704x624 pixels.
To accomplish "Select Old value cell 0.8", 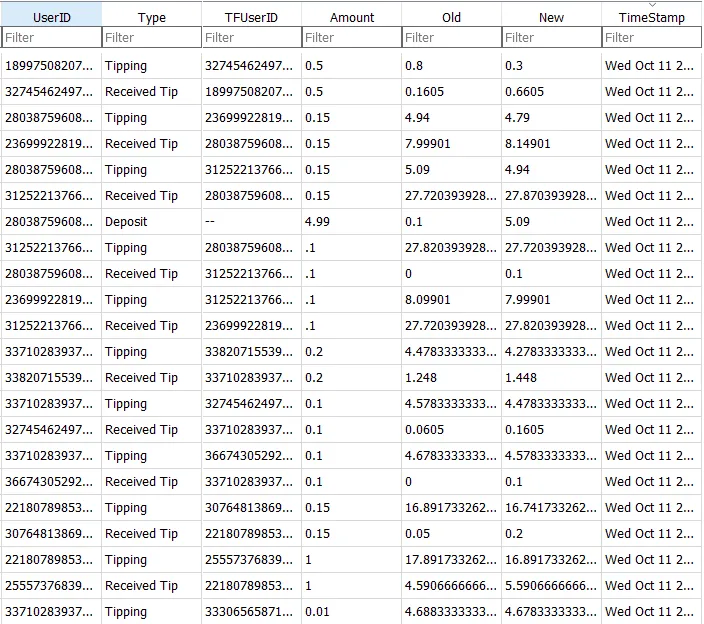I will click(451, 66).
